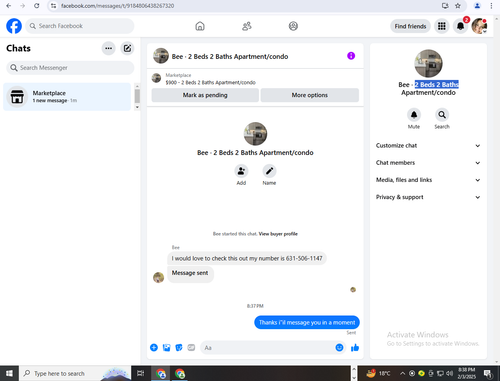Click the browser address bar URL
Screen dimensions: 500x381
(117, 6)
